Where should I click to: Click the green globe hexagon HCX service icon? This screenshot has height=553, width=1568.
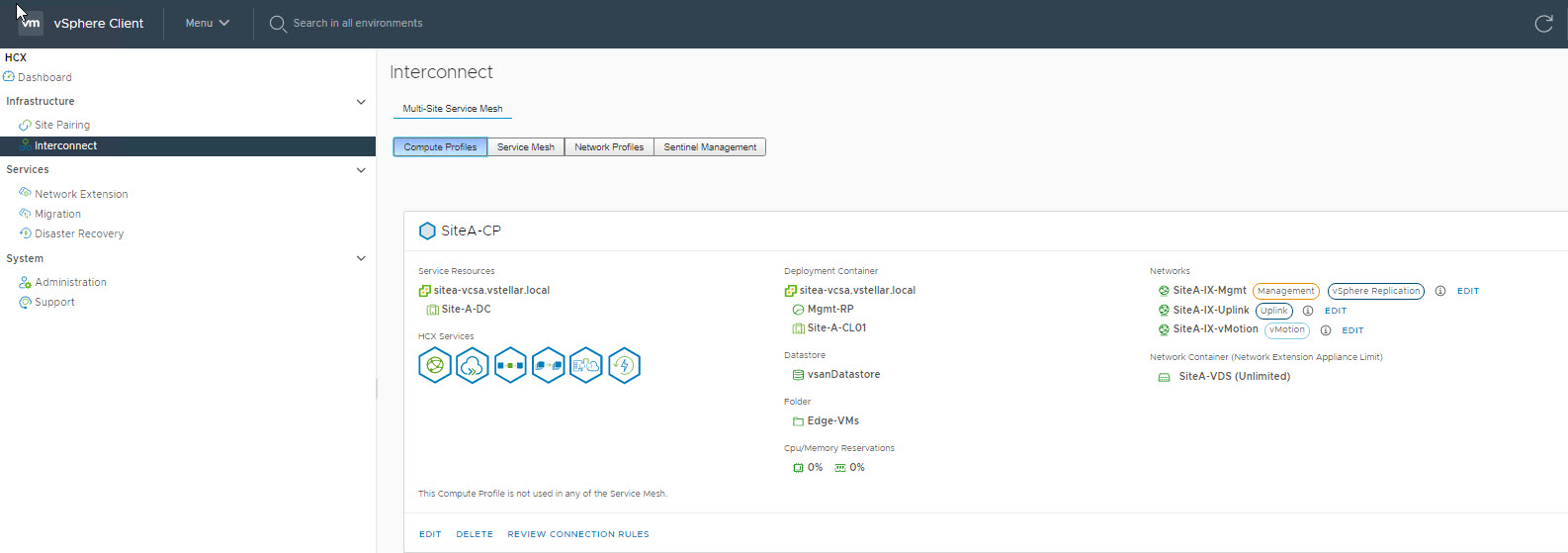click(434, 366)
